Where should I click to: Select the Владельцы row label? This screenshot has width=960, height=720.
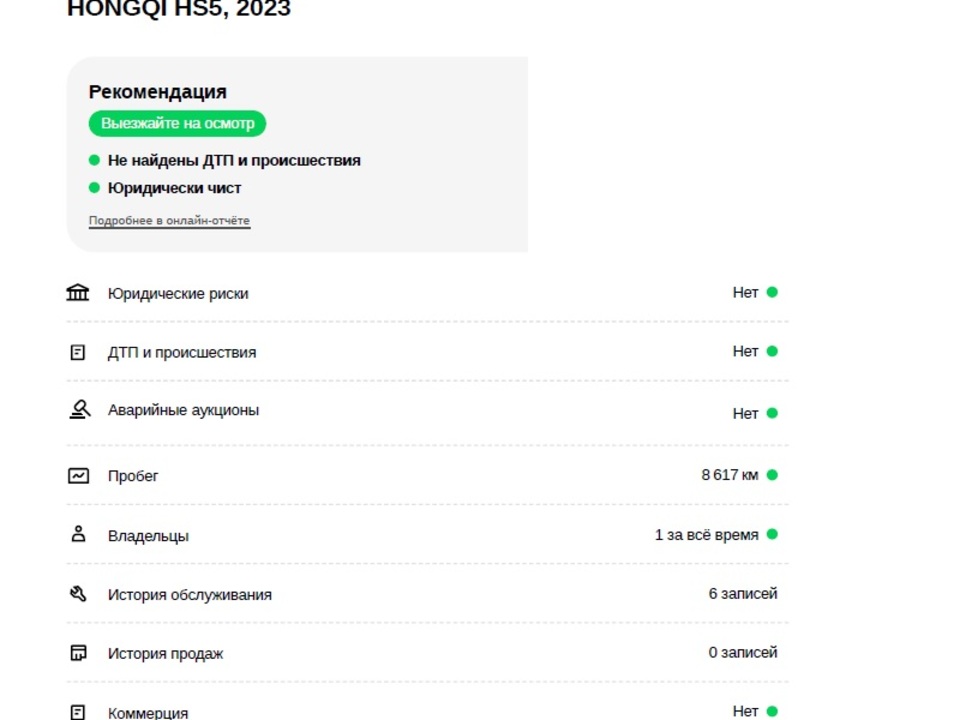pos(148,536)
